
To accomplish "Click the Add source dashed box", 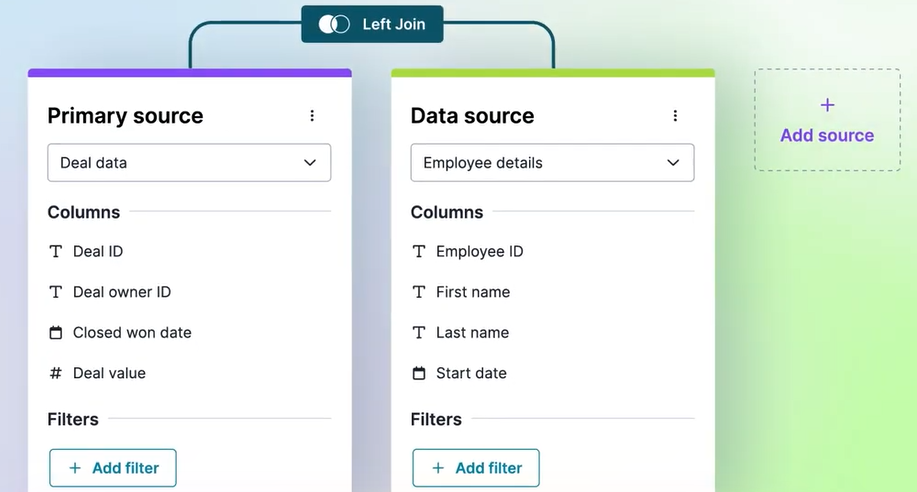I will point(828,120).
